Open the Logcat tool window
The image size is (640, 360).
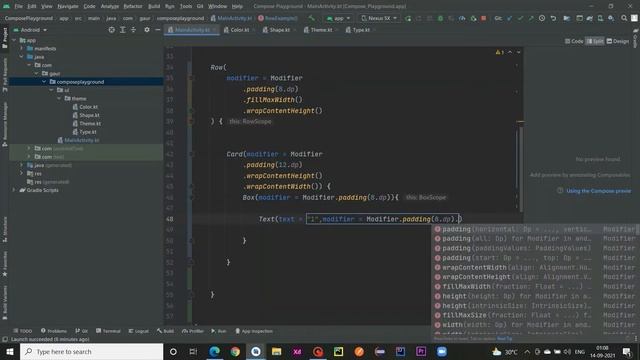tap(138, 331)
